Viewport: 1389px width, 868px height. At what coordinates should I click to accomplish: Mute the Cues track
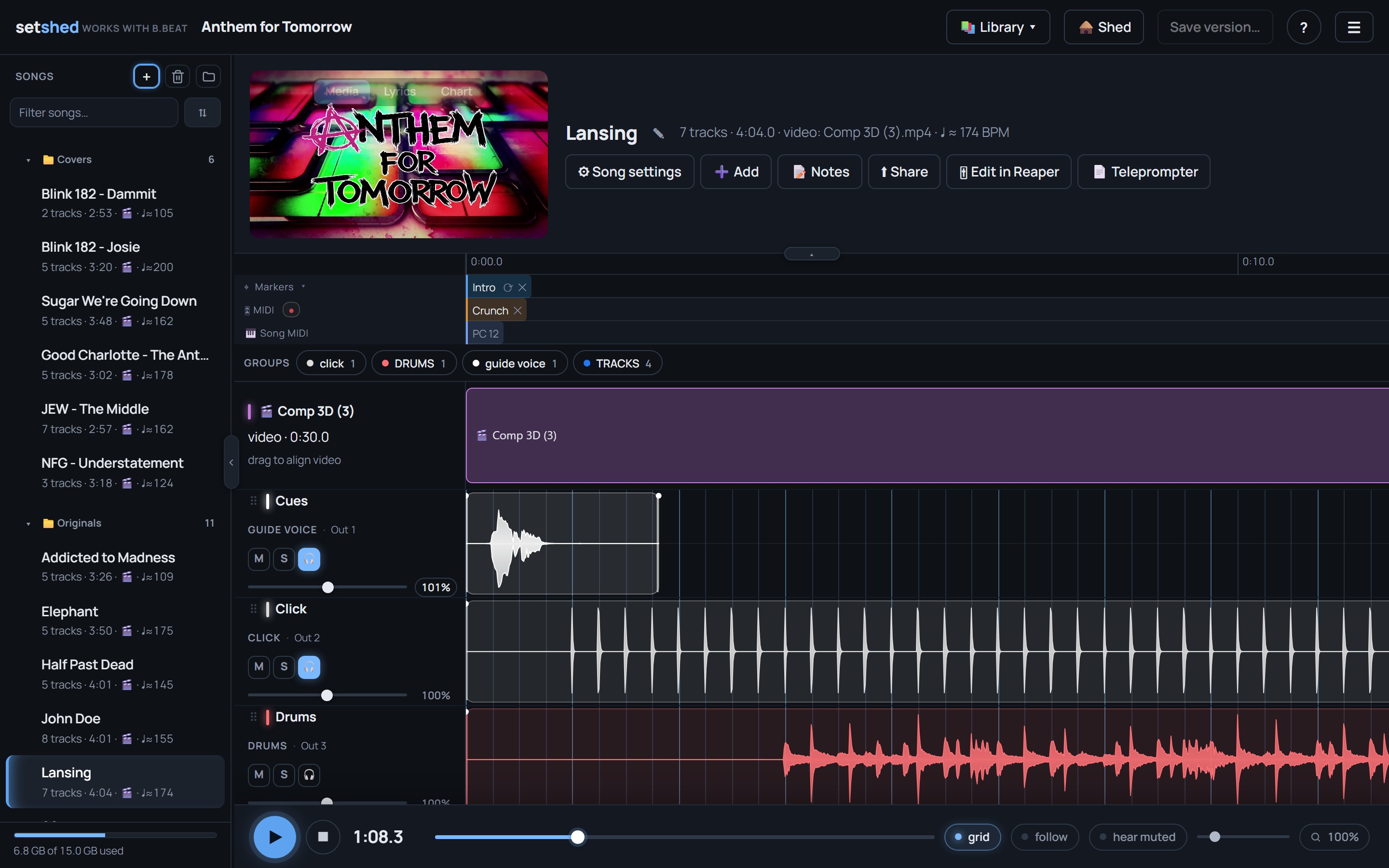point(259,558)
